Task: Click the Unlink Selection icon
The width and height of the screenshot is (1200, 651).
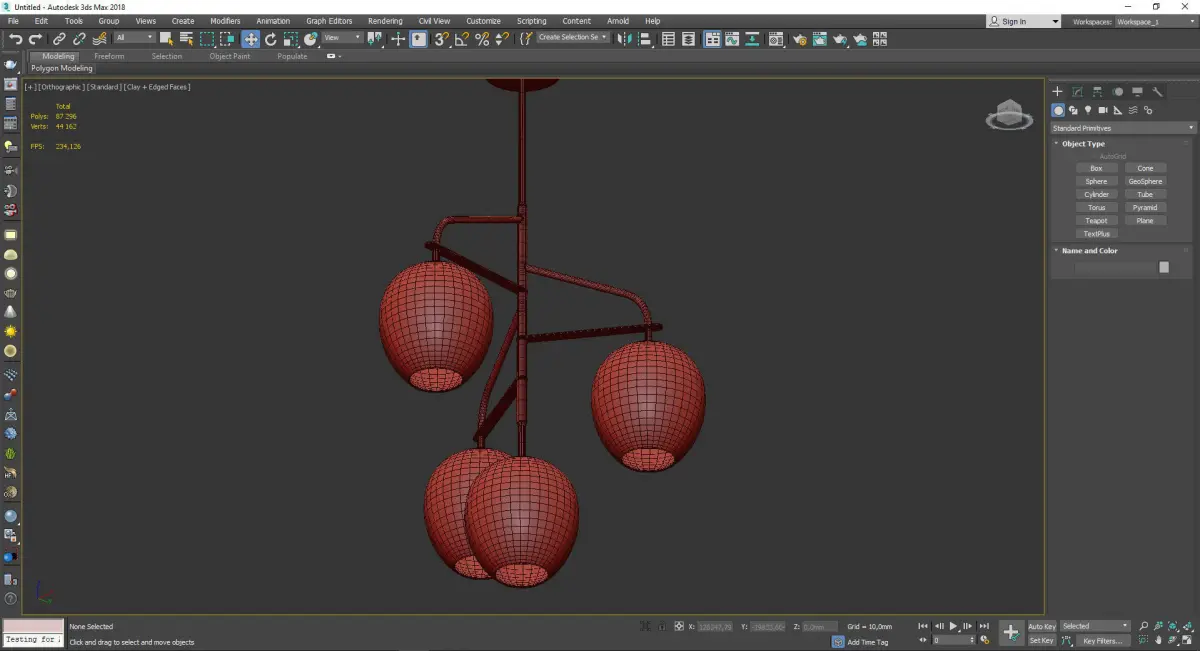Action: pyautogui.click(x=79, y=39)
